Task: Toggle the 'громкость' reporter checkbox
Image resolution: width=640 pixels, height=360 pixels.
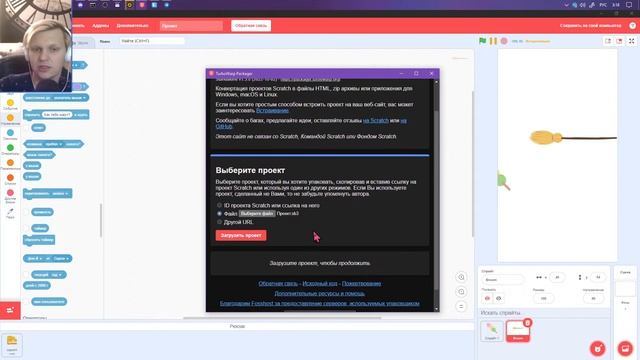Action: coord(27,212)
